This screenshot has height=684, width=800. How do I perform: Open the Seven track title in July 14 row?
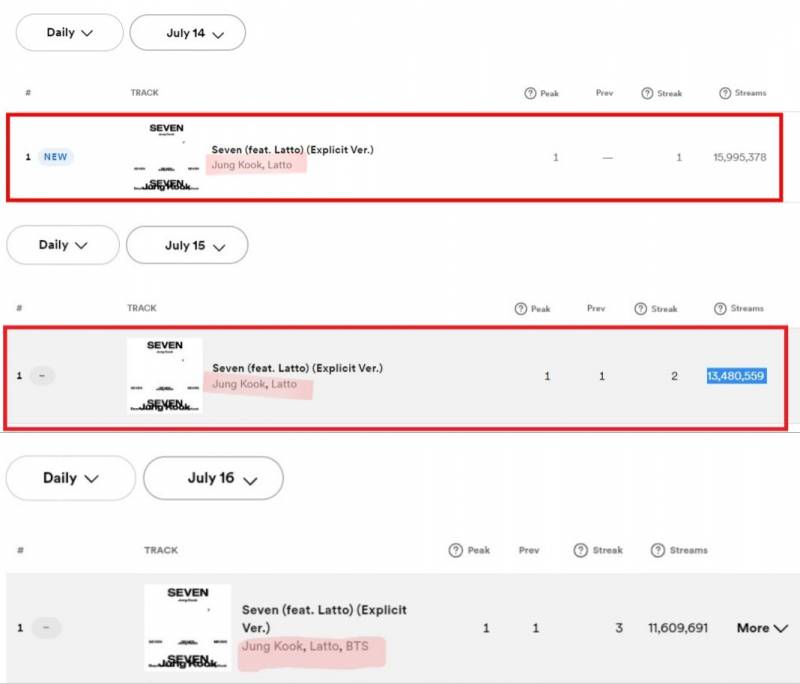click(x=292, y=149)
